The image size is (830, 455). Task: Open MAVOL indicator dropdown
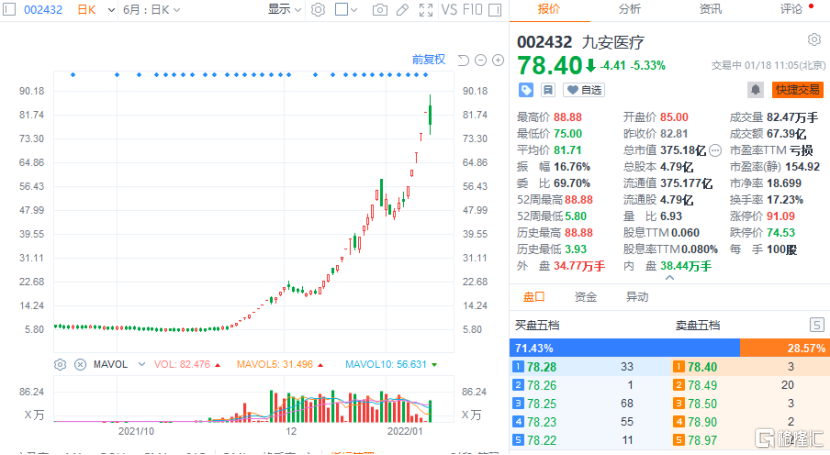(141, 365)
